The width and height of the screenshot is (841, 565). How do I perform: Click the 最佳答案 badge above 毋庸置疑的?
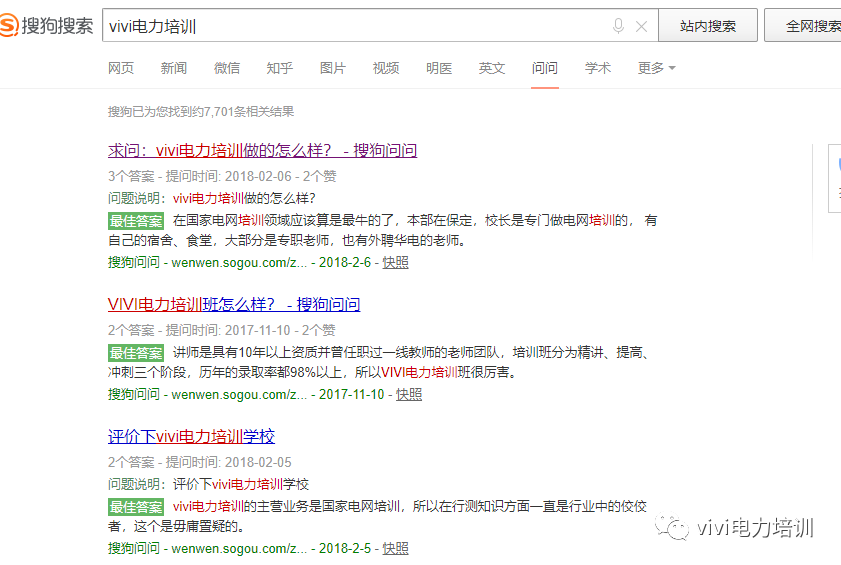pyautogui.click(x=136, y=507)
